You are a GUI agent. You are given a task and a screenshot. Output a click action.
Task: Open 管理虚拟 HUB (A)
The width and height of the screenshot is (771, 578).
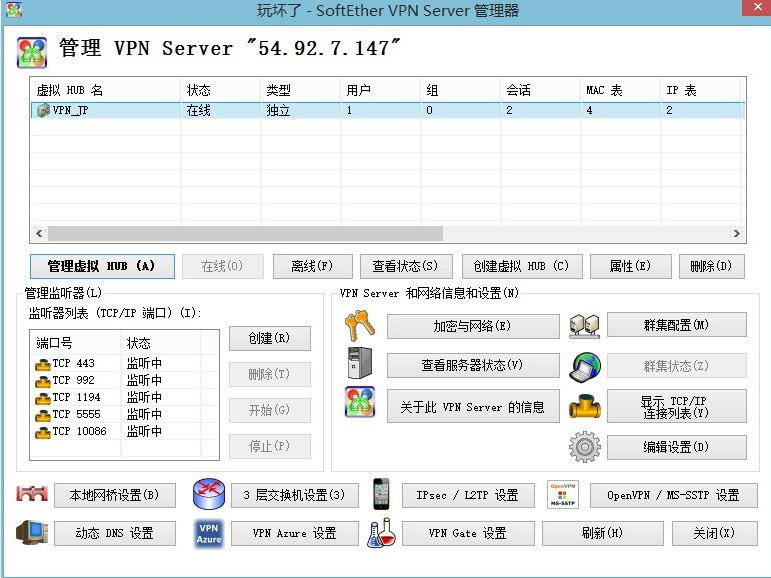click(x=102, y=266)
